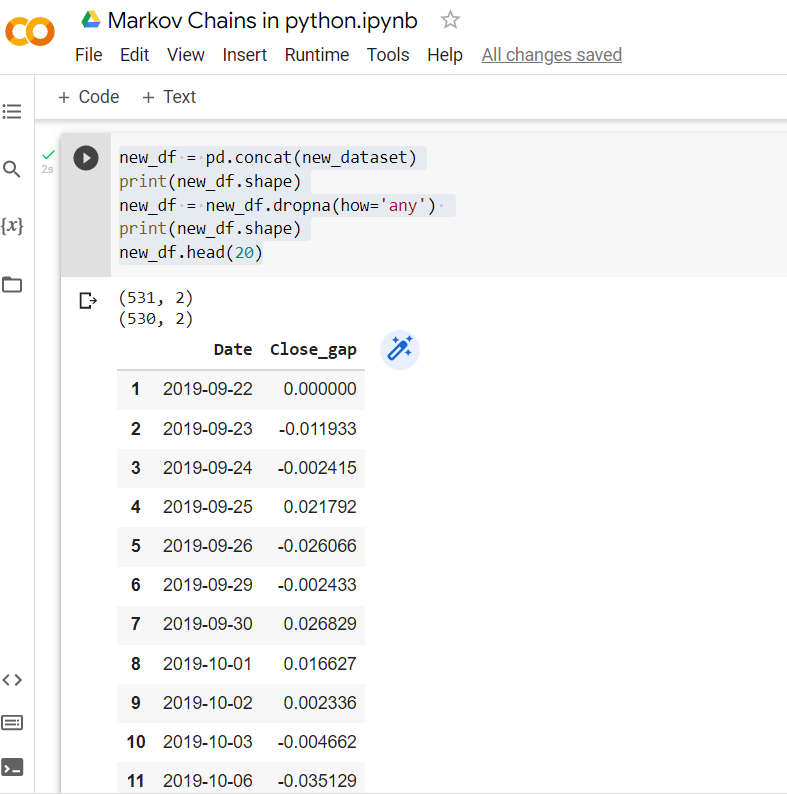This screenshot has height=794, width=787.
Task: Click the notebook title to rename
Action: coord(262,20)
